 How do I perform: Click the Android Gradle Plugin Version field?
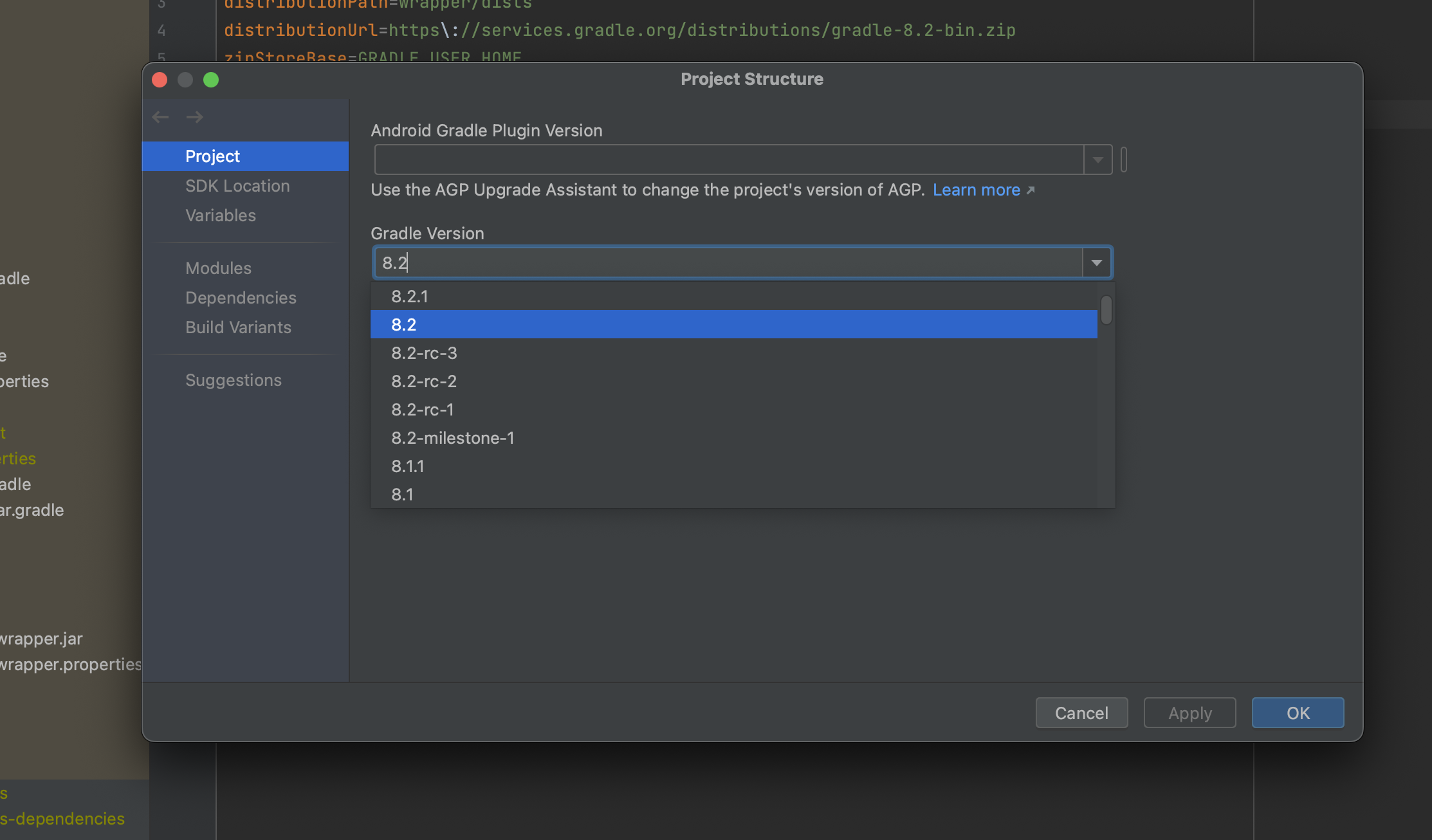click(729, 160)
